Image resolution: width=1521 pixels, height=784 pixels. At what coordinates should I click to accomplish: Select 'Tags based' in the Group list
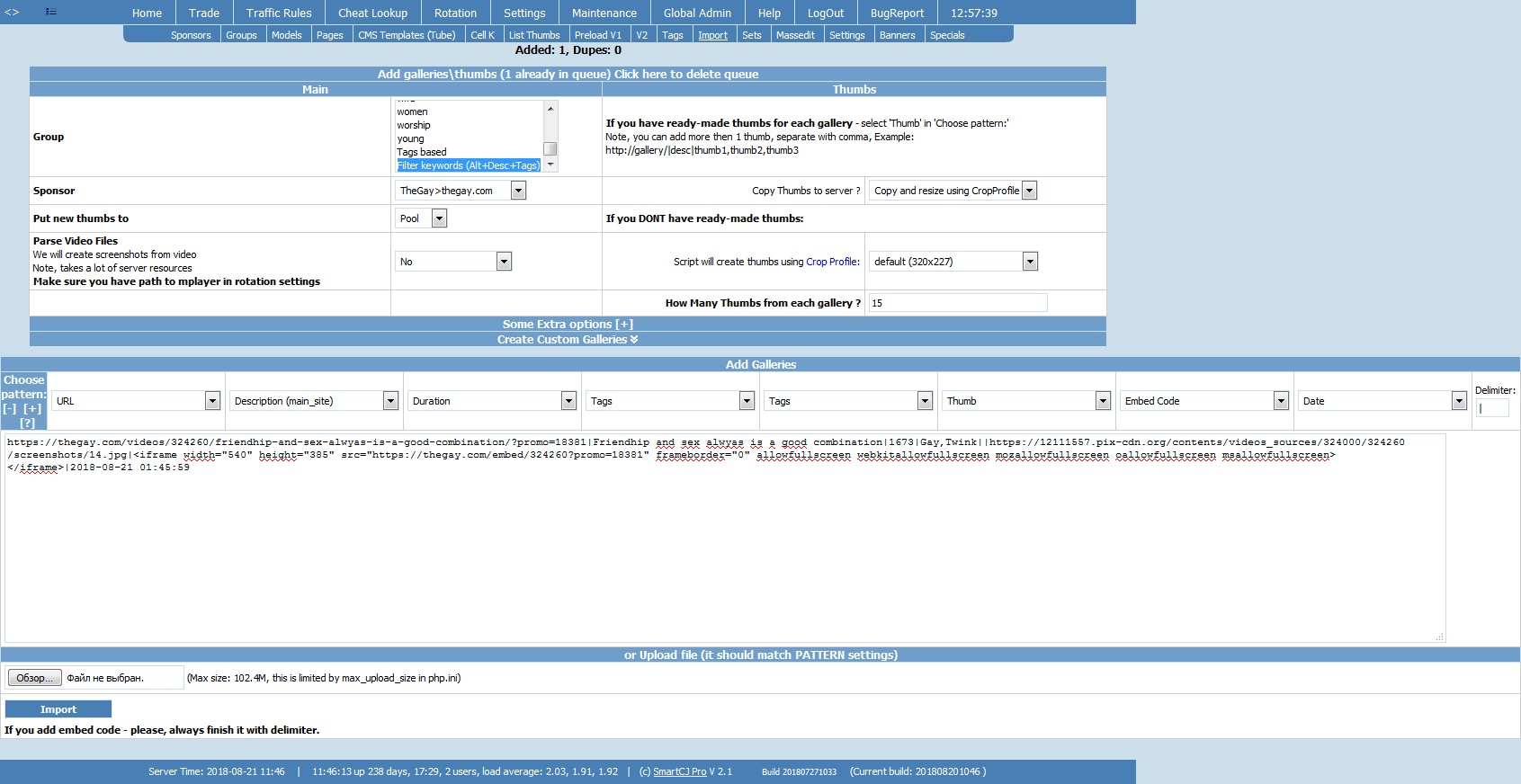[x=422, y=152]
